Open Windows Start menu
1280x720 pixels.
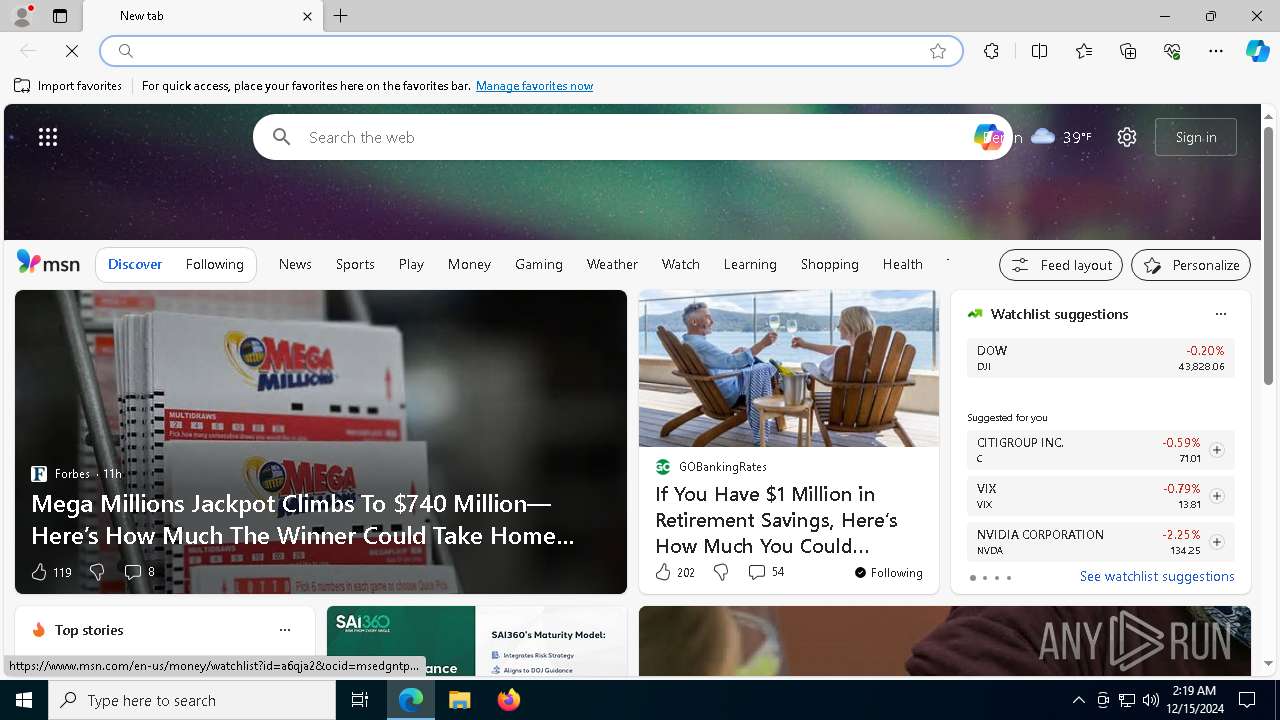[24, 700]
